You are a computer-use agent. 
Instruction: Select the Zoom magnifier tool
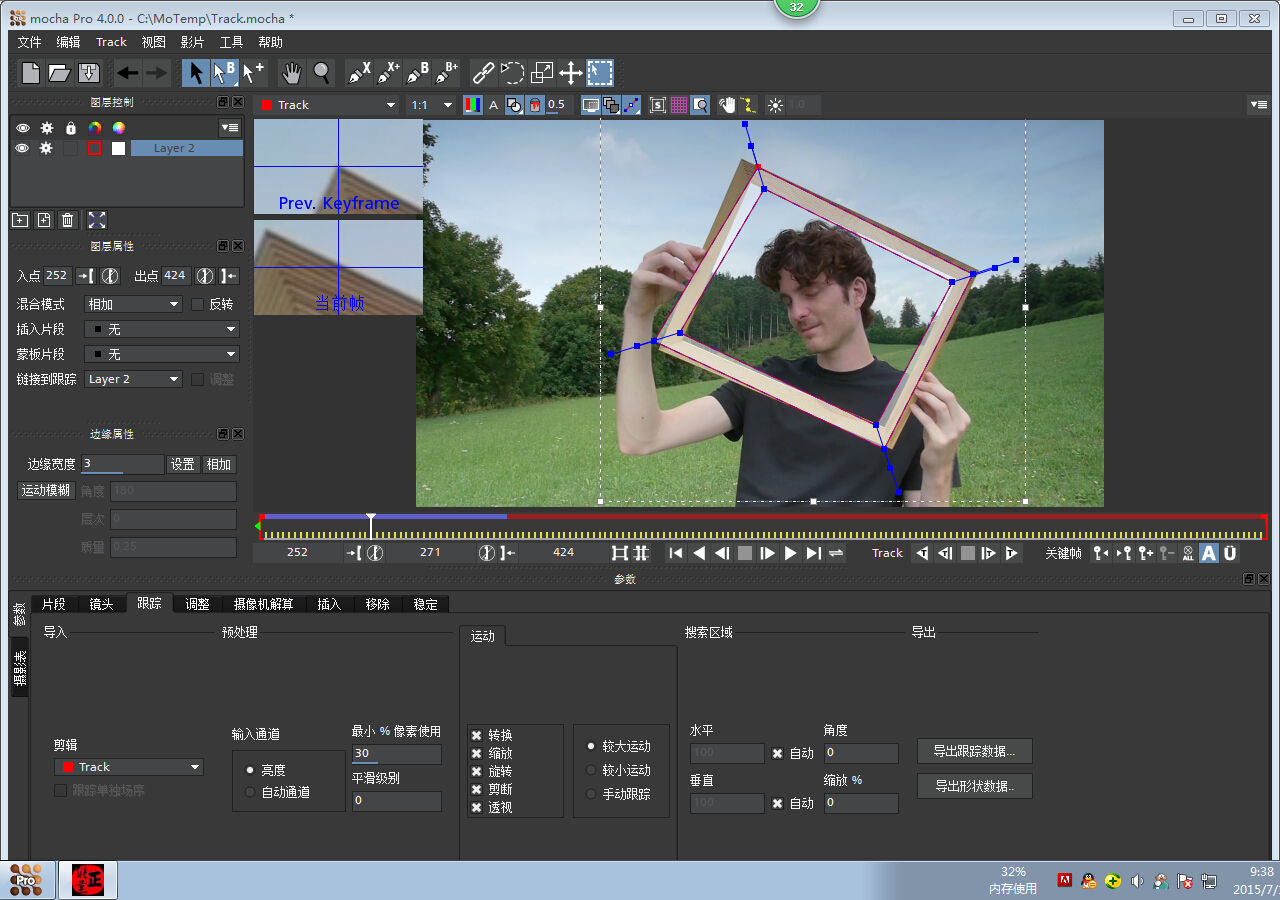point(321,73)
